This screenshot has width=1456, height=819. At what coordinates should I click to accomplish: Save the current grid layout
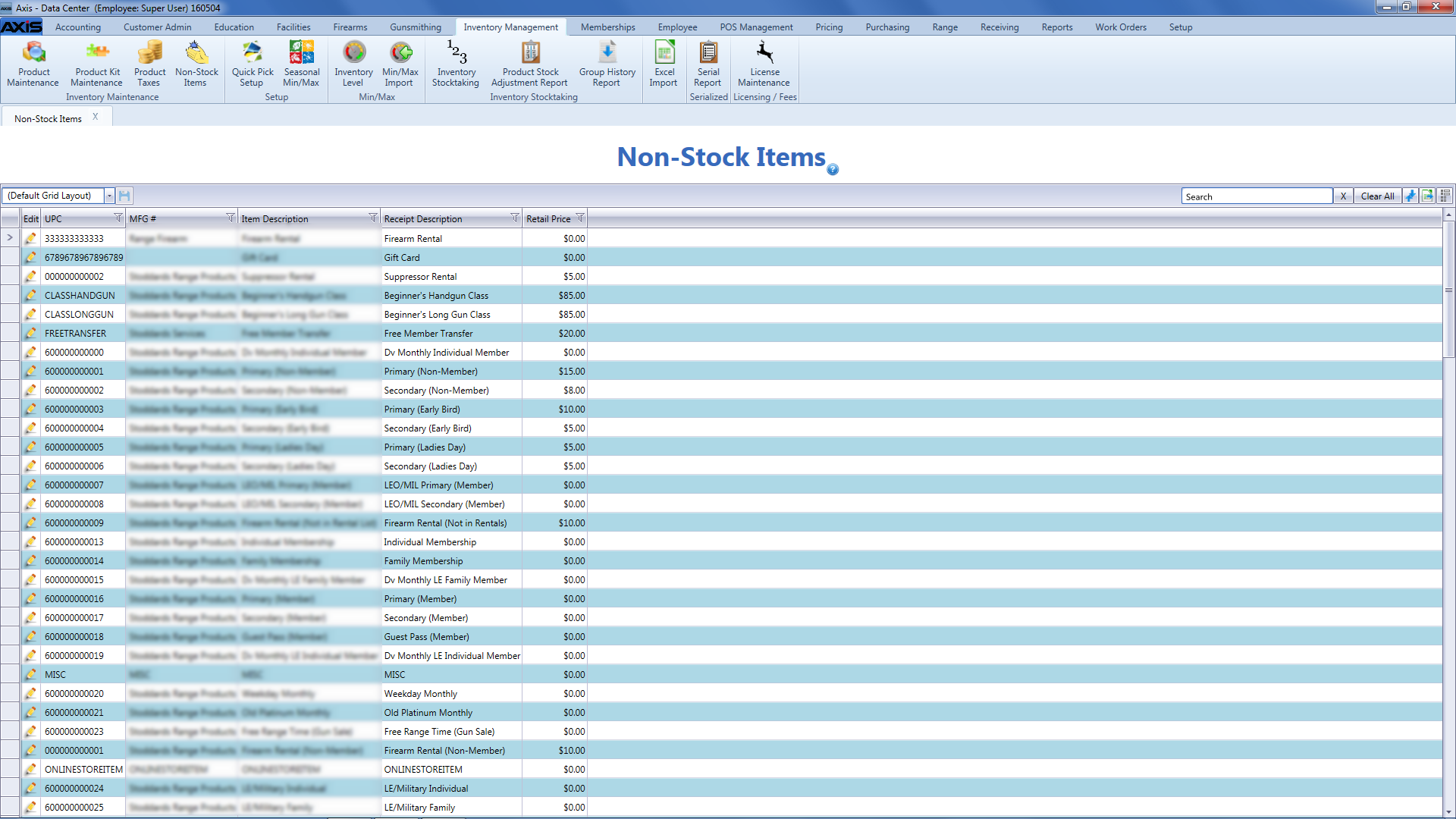click(x=124, y=196)
